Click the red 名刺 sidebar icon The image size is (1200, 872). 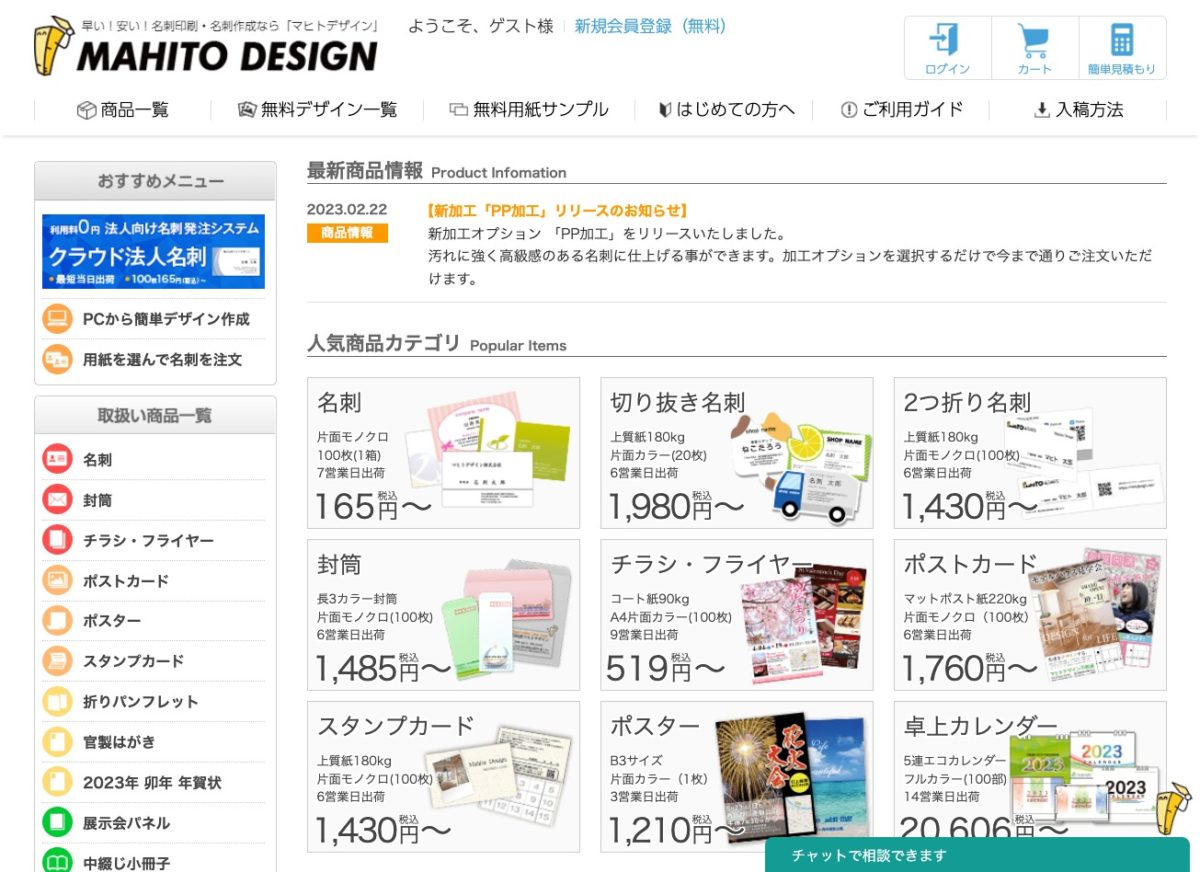[57, 459]
